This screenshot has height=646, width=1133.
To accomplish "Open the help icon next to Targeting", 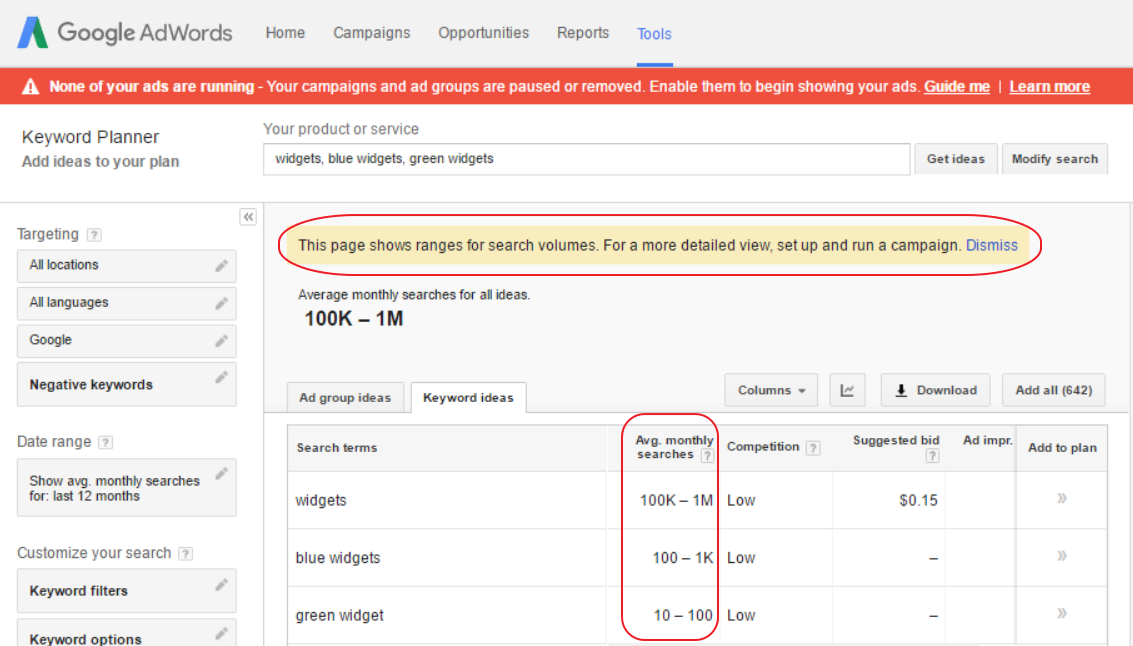I will tap(94, 234).
